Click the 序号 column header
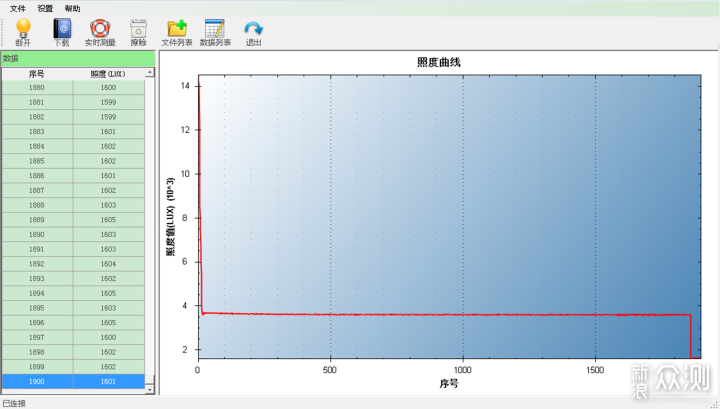This screenshot has width=720, height=409. pos(37,74)
